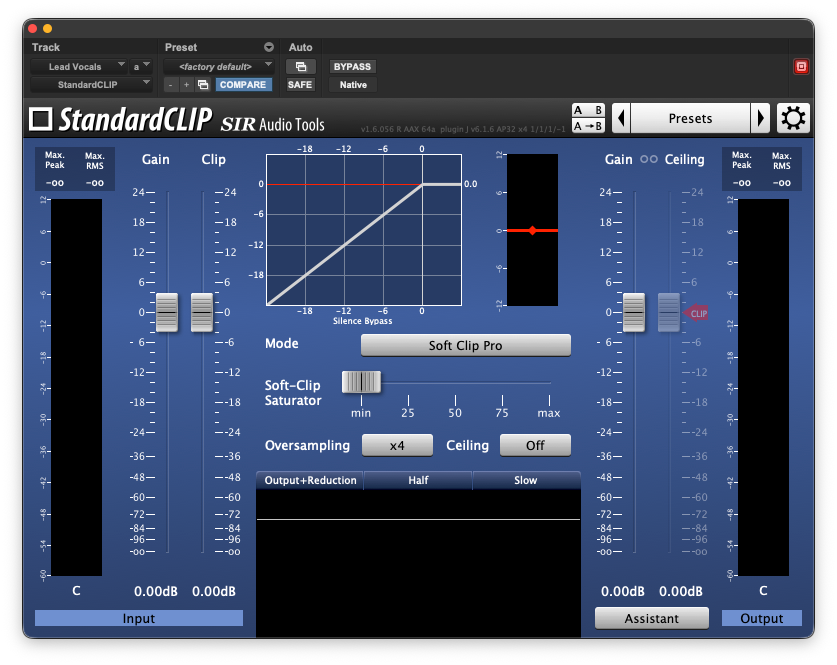Turn the Ceiling setting Off to On
The height and width of the screenshot is (665, 837).
[x=535, y=445]
